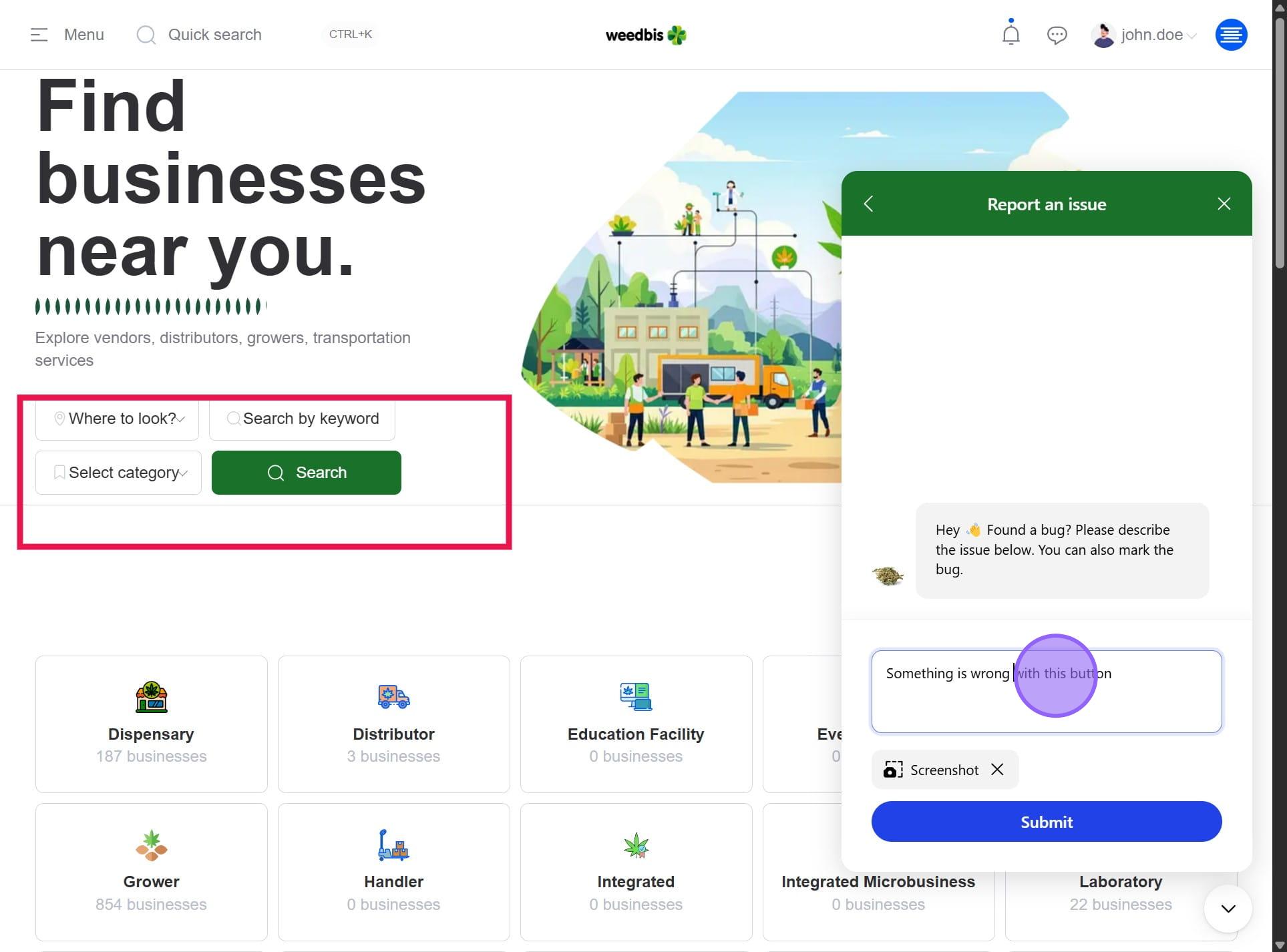Open the Distributor category card

pyautogui.click(x=393, y=724)
